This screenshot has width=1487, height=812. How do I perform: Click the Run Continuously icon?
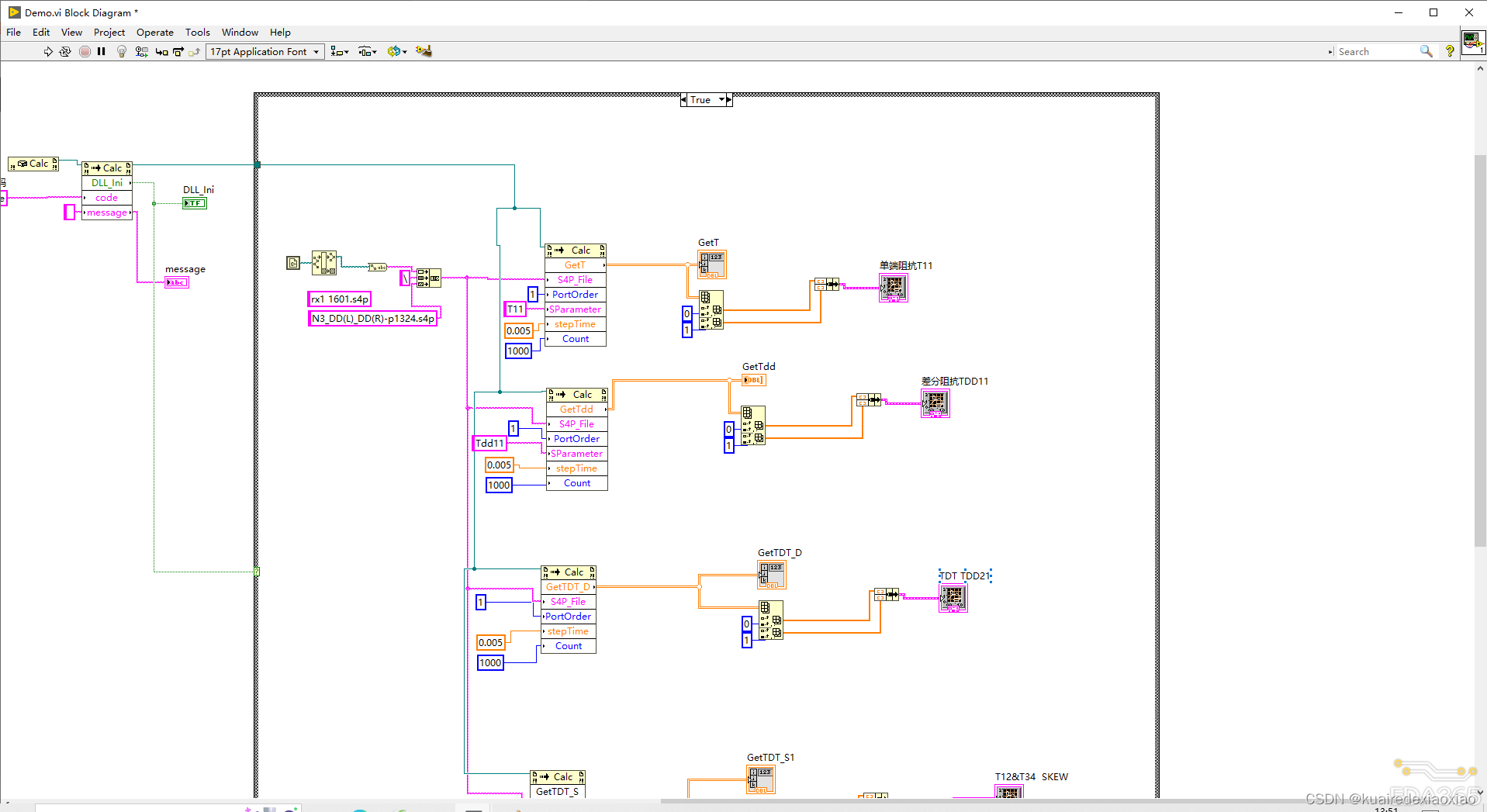click(x=66, y=51)
